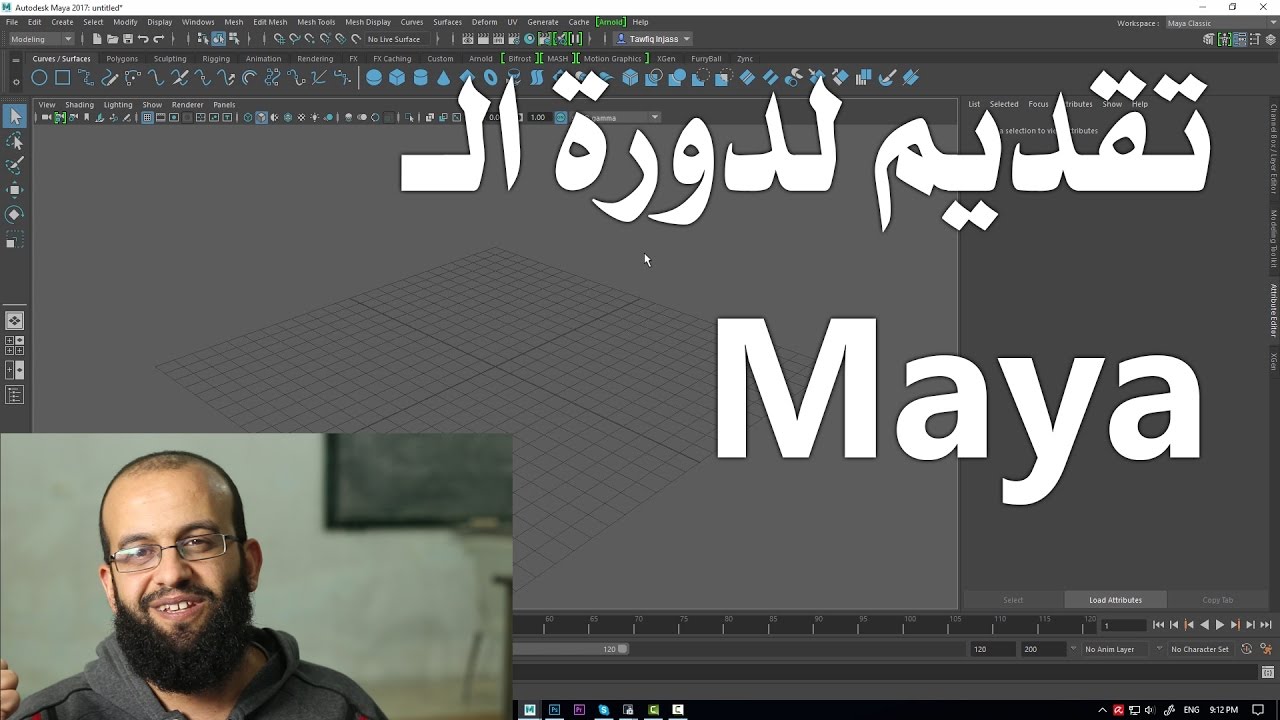Image resolution: width=1280 pixels, height=720 pixels.
Task: Open the Modeling menu set dropdown
Action: coord(41,39)
